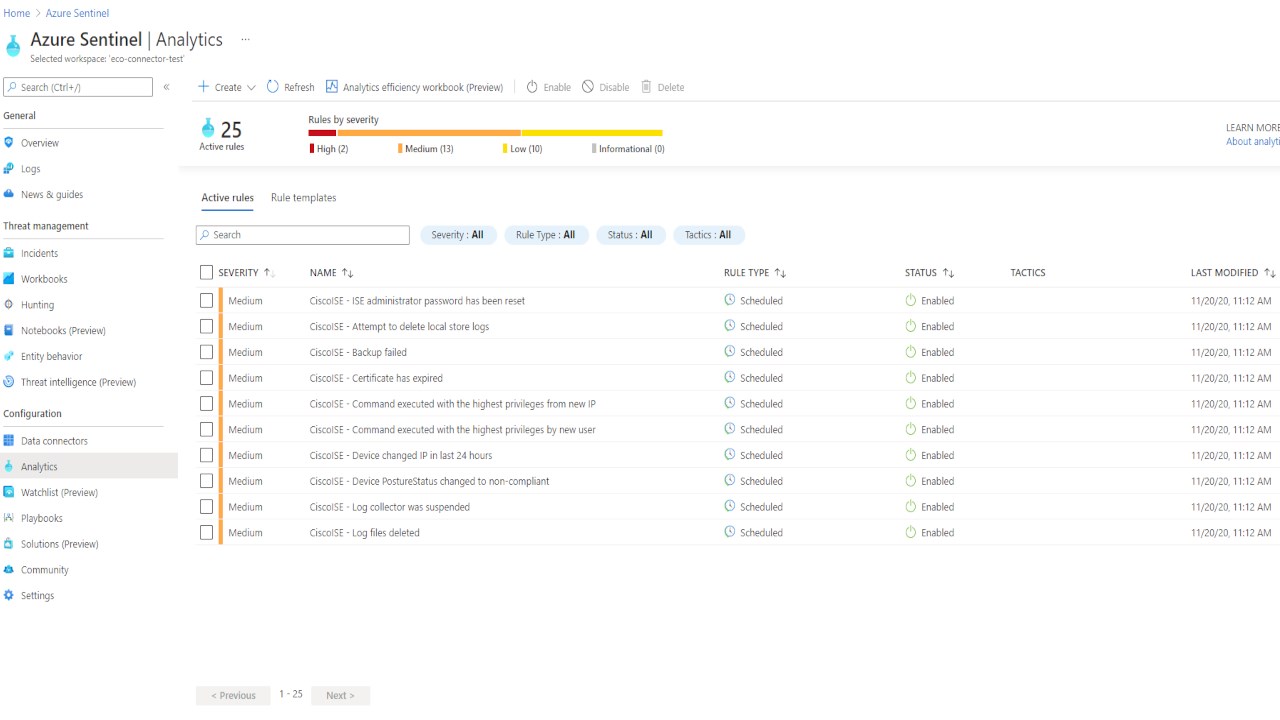Open the Severity : All filter
Screen dimensions: 1280x720
pos(458,235)
